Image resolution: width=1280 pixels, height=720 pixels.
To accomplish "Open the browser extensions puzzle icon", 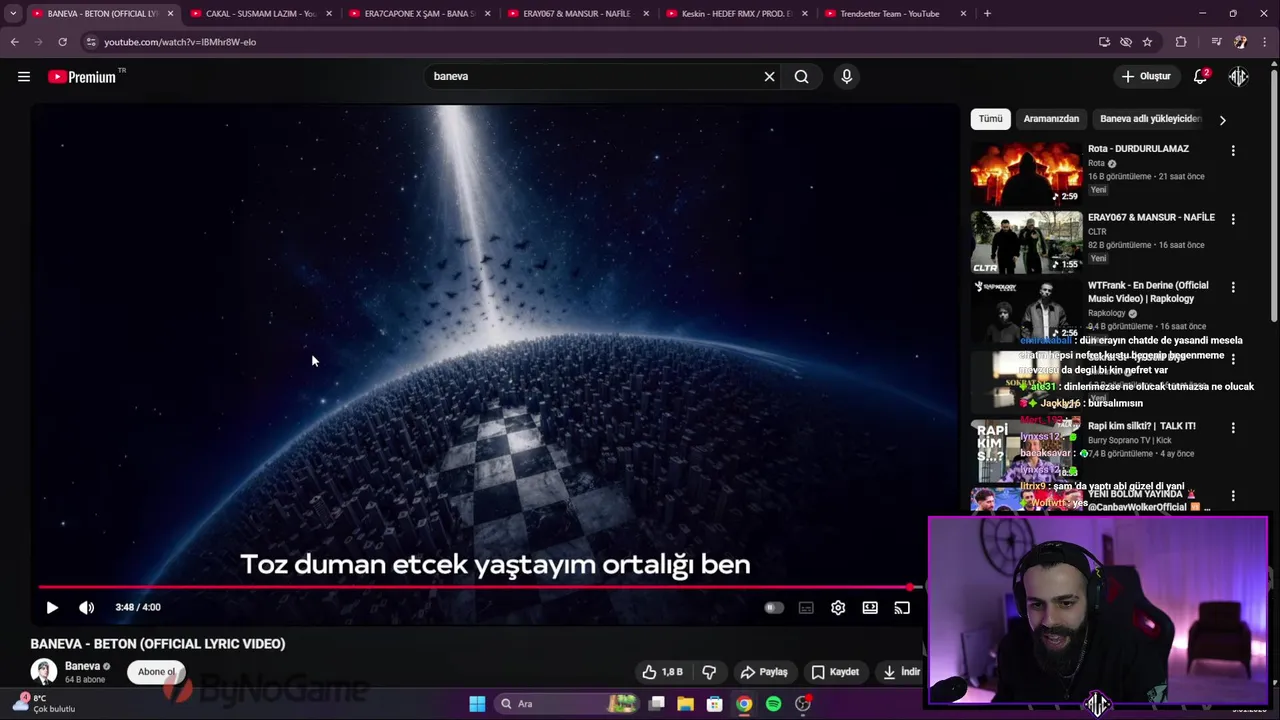I will click(x=1181, y=42).
